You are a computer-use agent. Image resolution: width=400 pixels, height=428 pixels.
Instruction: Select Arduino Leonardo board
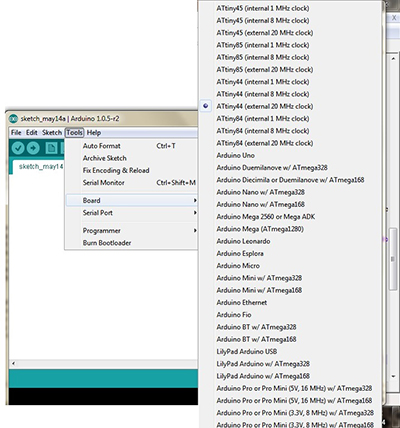[x=243, y=241]
